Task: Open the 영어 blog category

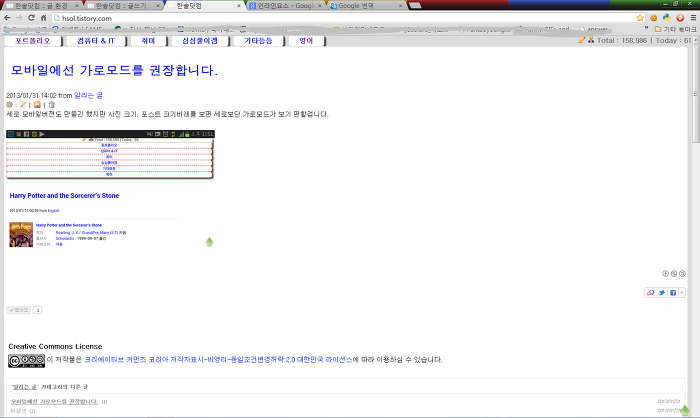Action: [x=306, y=41]
